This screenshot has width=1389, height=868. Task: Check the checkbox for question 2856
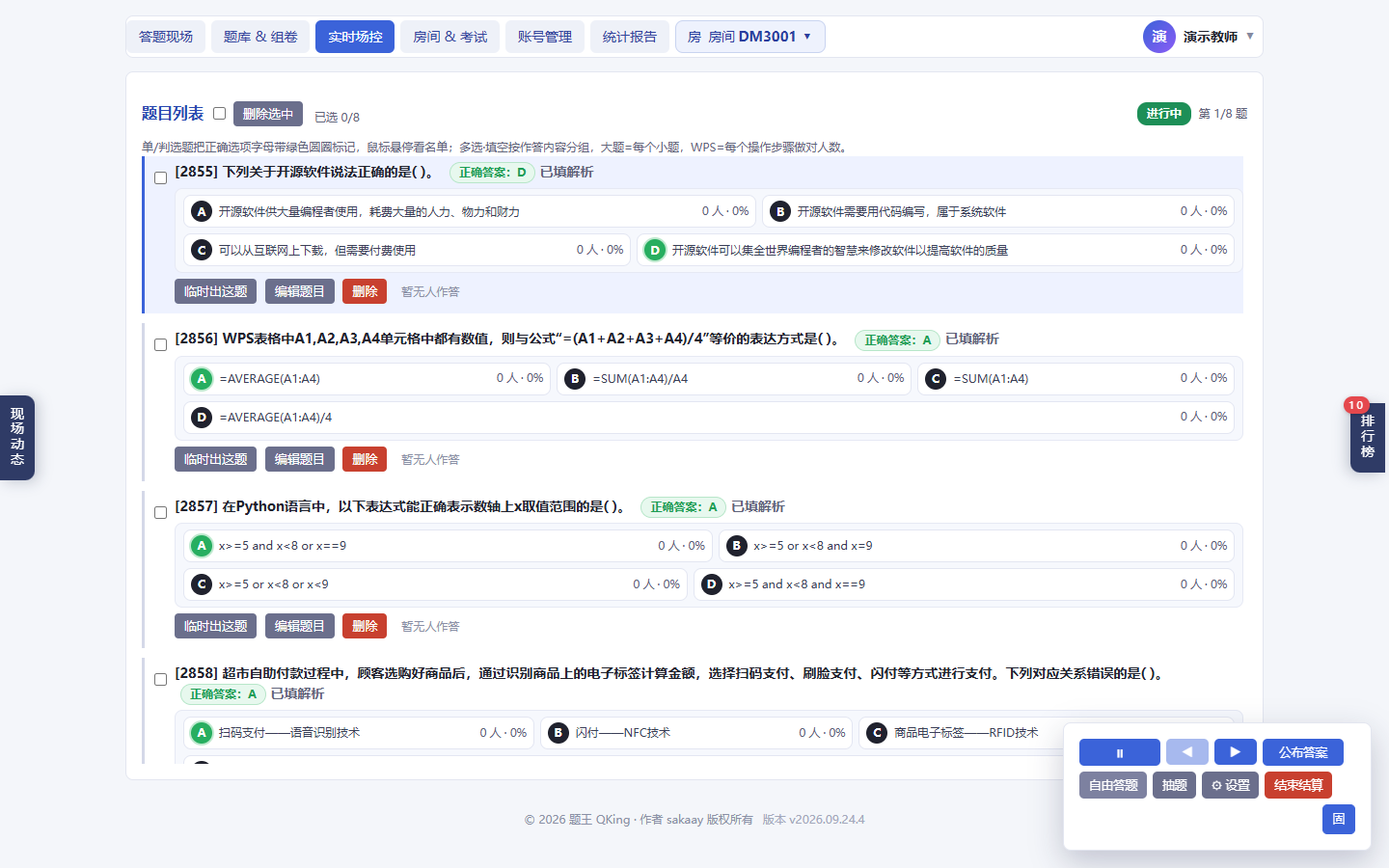[160, 345]
